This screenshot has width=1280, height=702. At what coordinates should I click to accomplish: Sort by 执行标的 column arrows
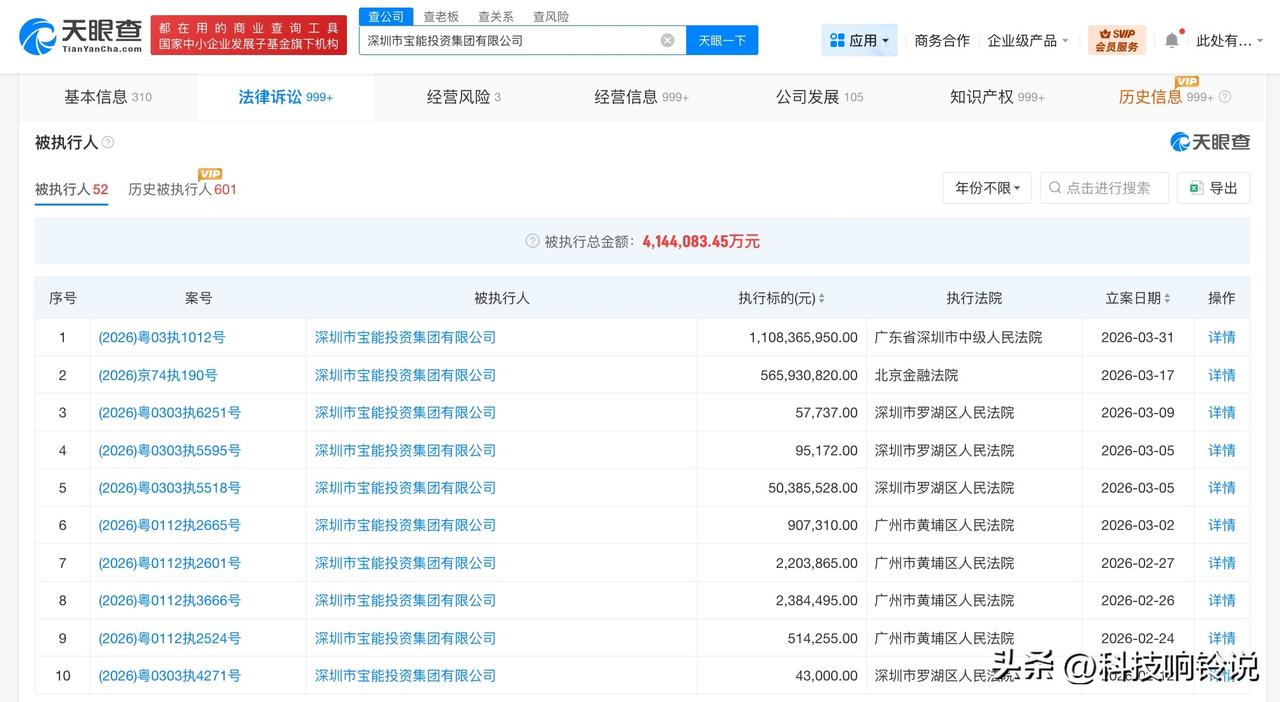pyautogui.click(x=822, y=299)
